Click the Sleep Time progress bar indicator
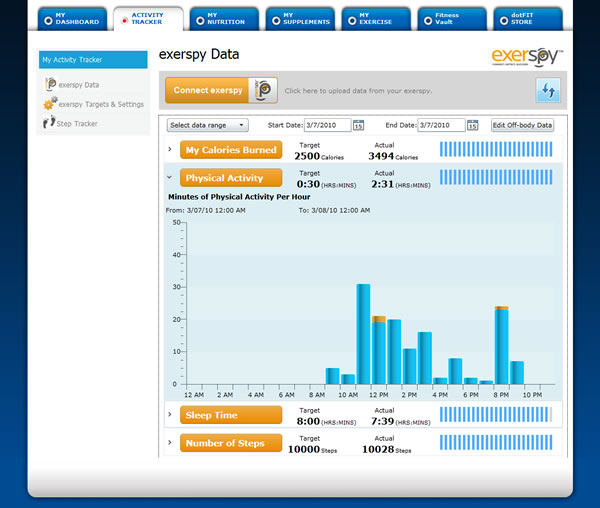Viewport: 600px width, 508px height. coord(496,415)
